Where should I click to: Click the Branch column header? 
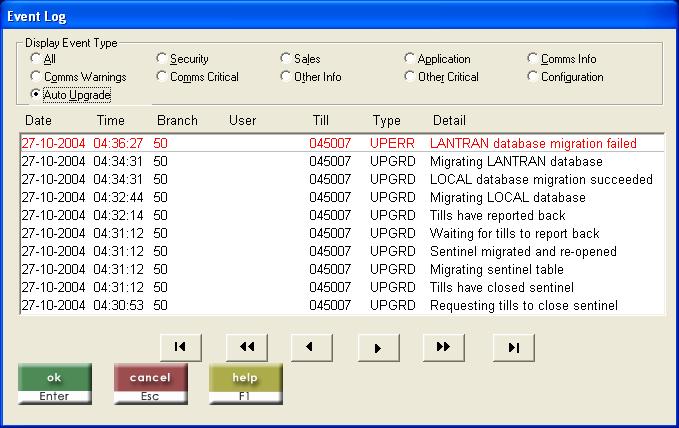pyautogui.click(x=177, y=120)
